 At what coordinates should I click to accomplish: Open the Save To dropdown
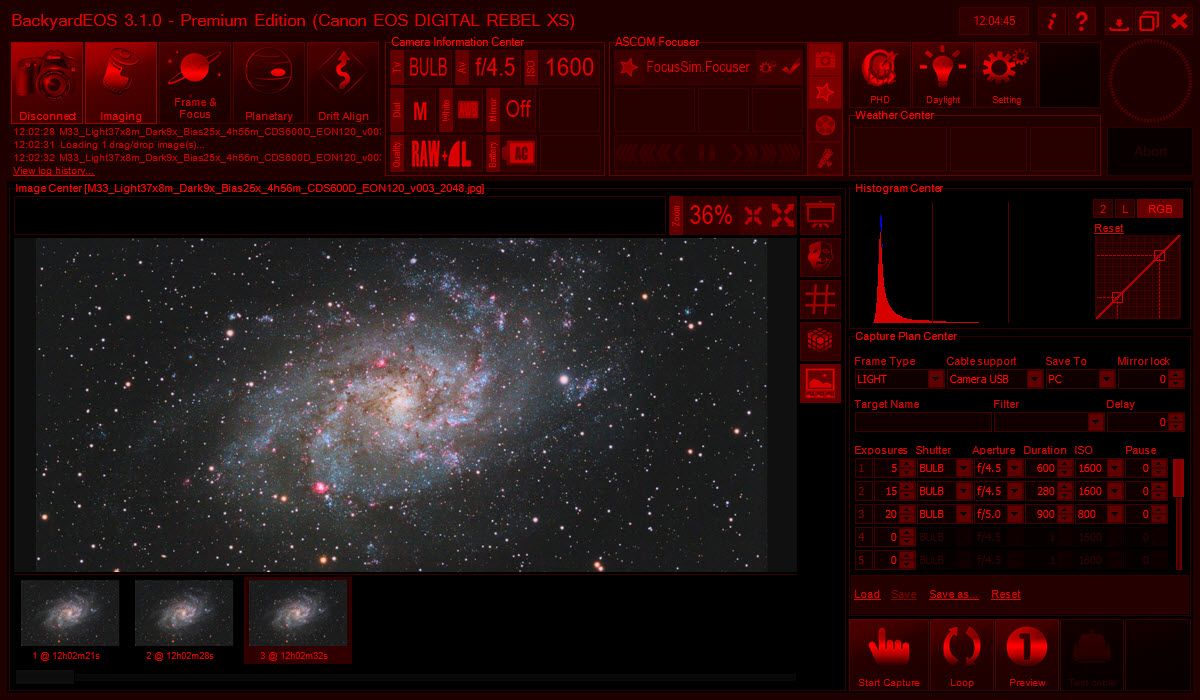point(1106,379)
